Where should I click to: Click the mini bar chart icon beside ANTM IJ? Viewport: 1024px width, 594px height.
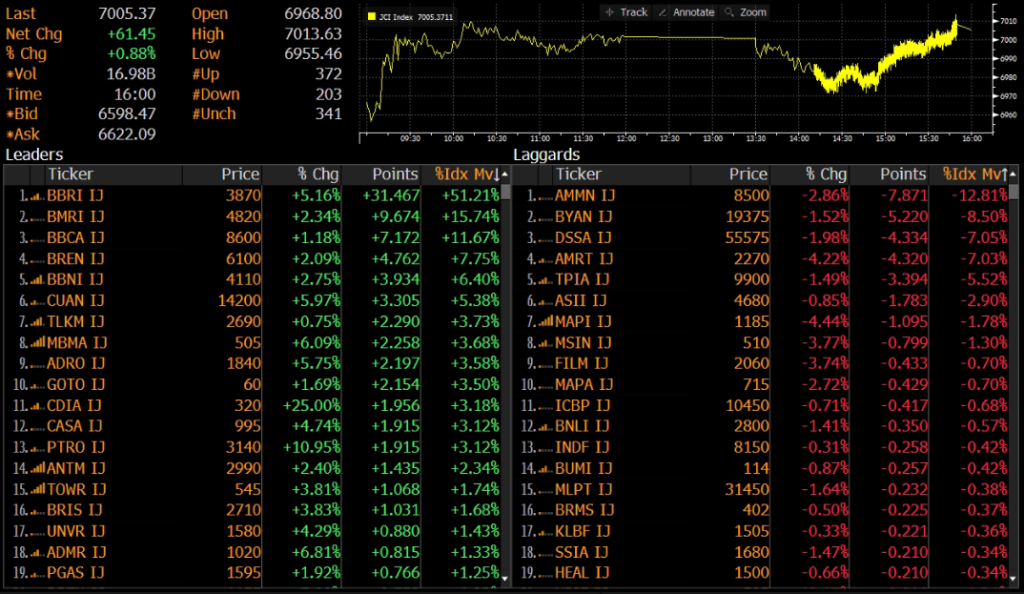tap(37, 469)
